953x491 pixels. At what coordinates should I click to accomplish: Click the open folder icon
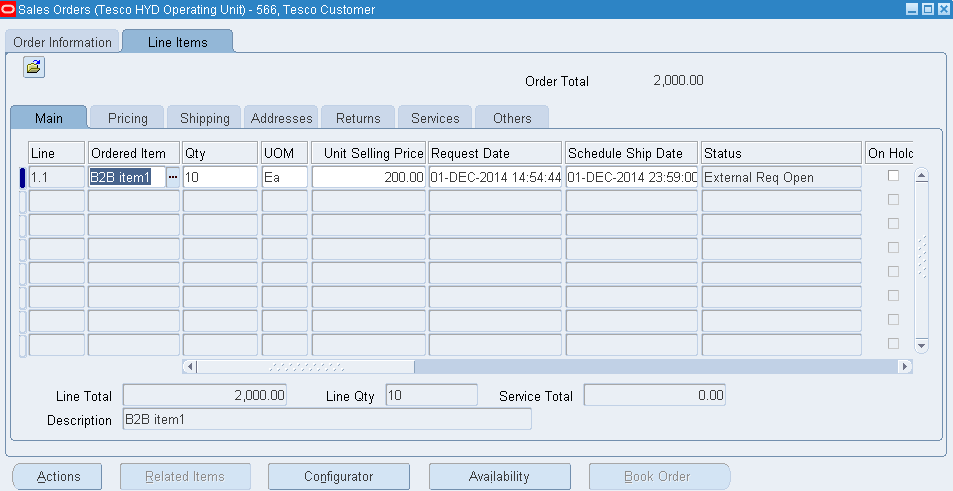(34, 67)
